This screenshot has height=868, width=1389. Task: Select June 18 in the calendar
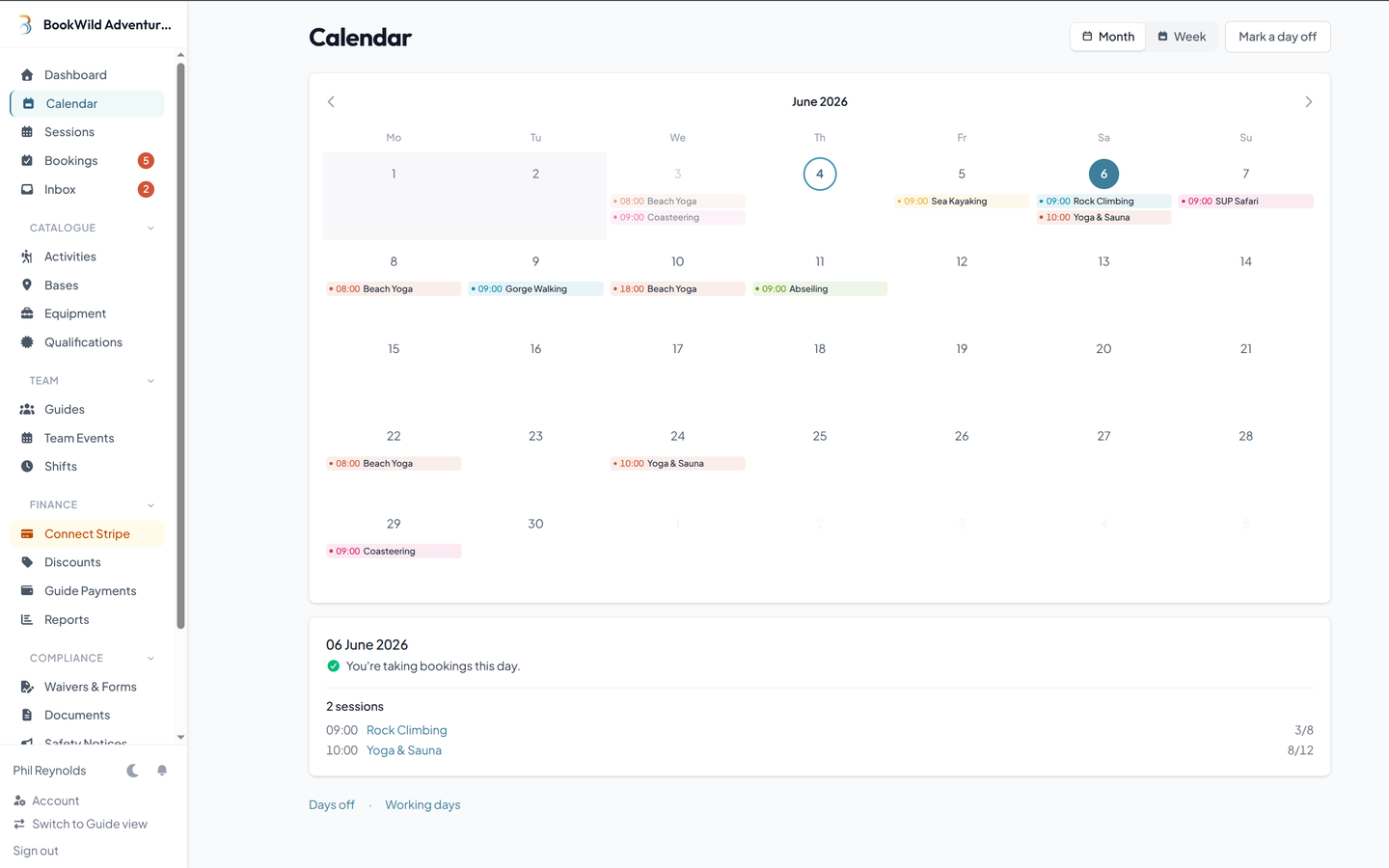click(x=820, y=349)
